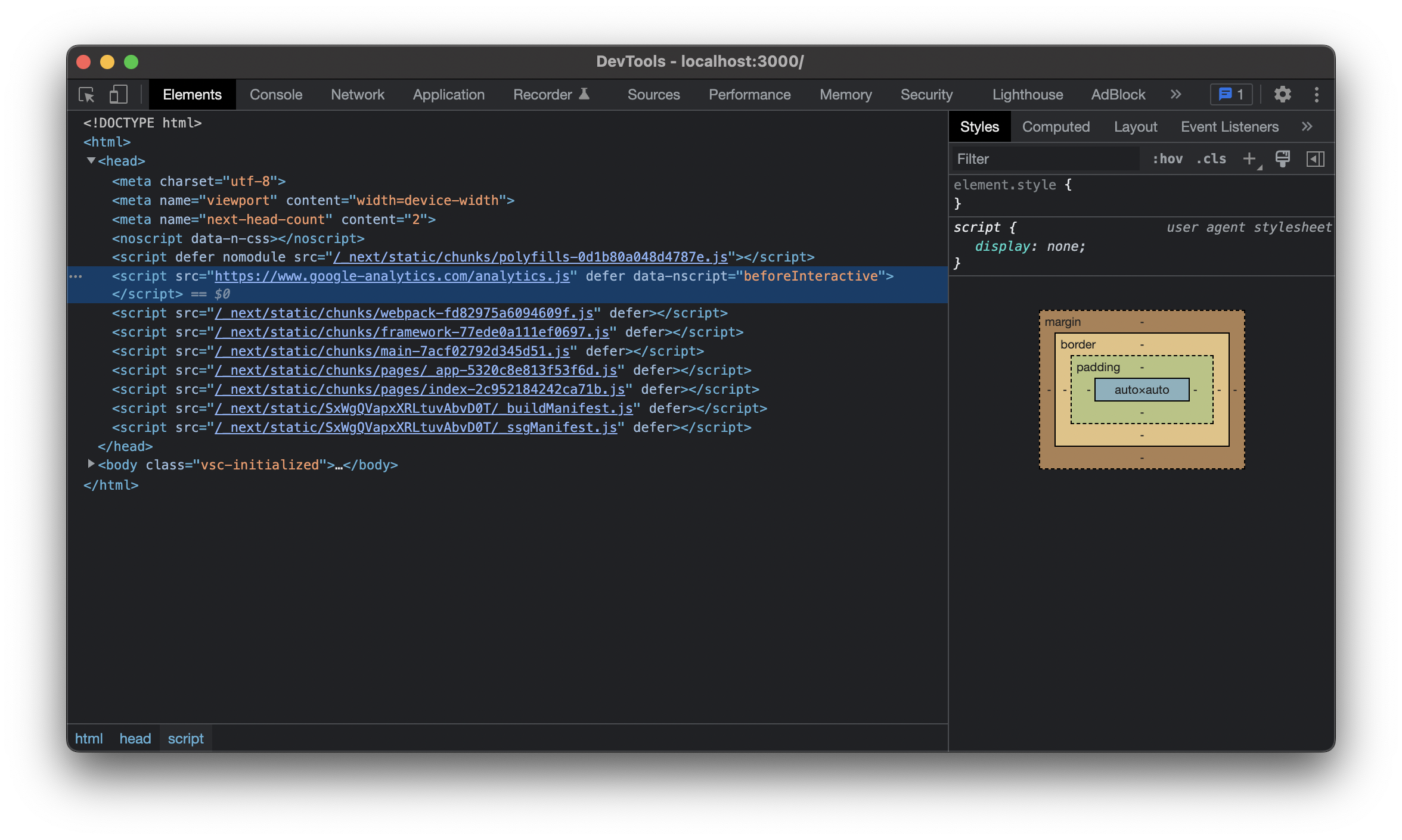Click the new style rule plus icon
Screen dimensions: 1402x840
tap(1249, 159)
